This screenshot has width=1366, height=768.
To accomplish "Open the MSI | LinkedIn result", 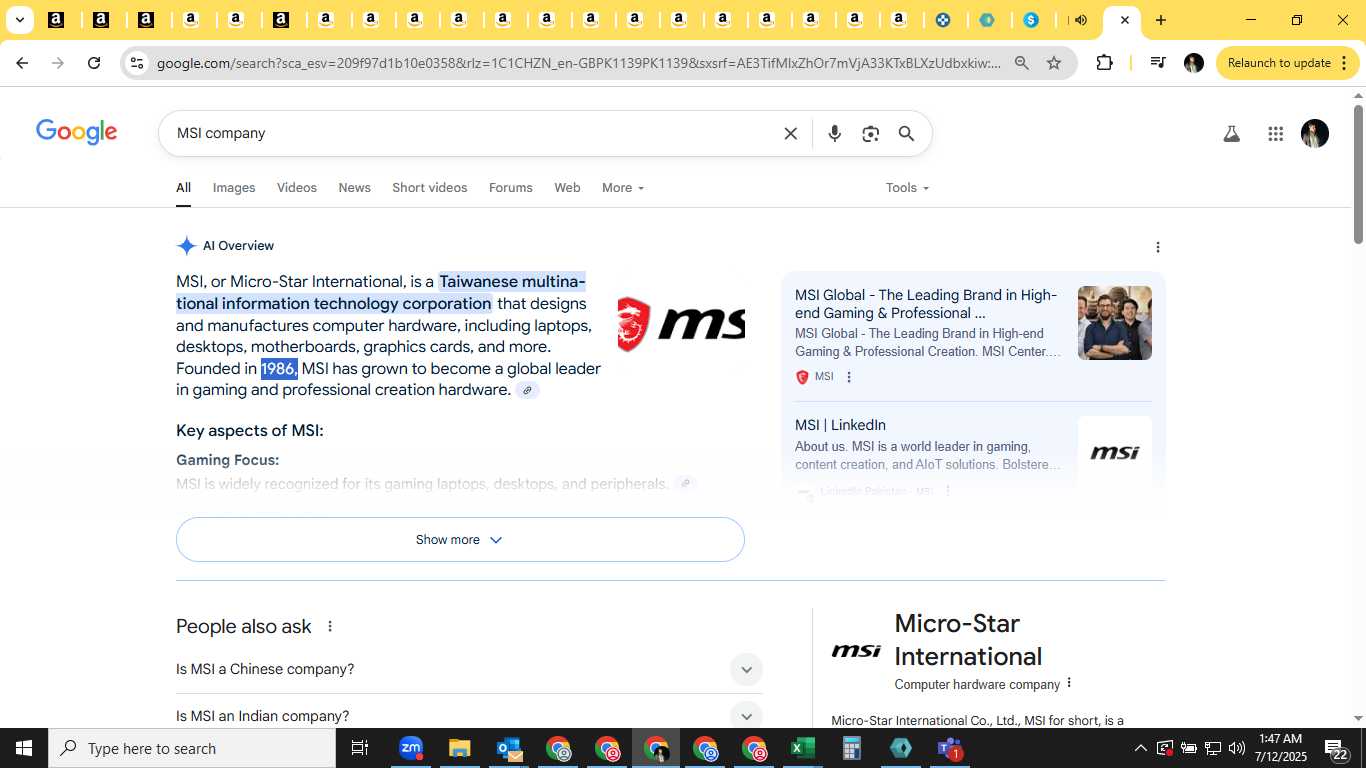I will pyautogui.click(x=840, y=425).
